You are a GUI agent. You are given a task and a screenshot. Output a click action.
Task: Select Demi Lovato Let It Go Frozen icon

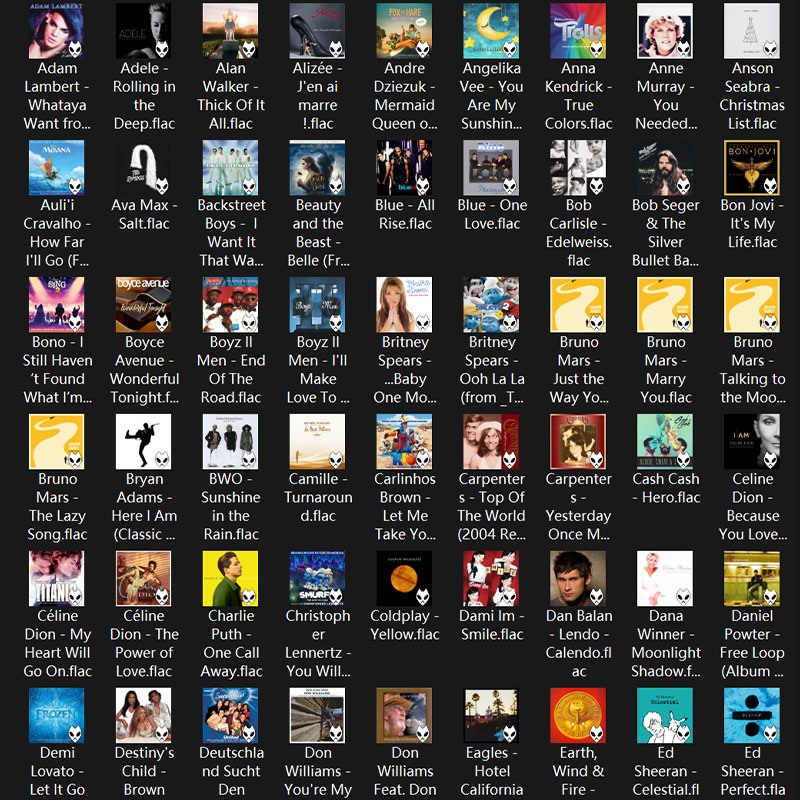(57, 715)
